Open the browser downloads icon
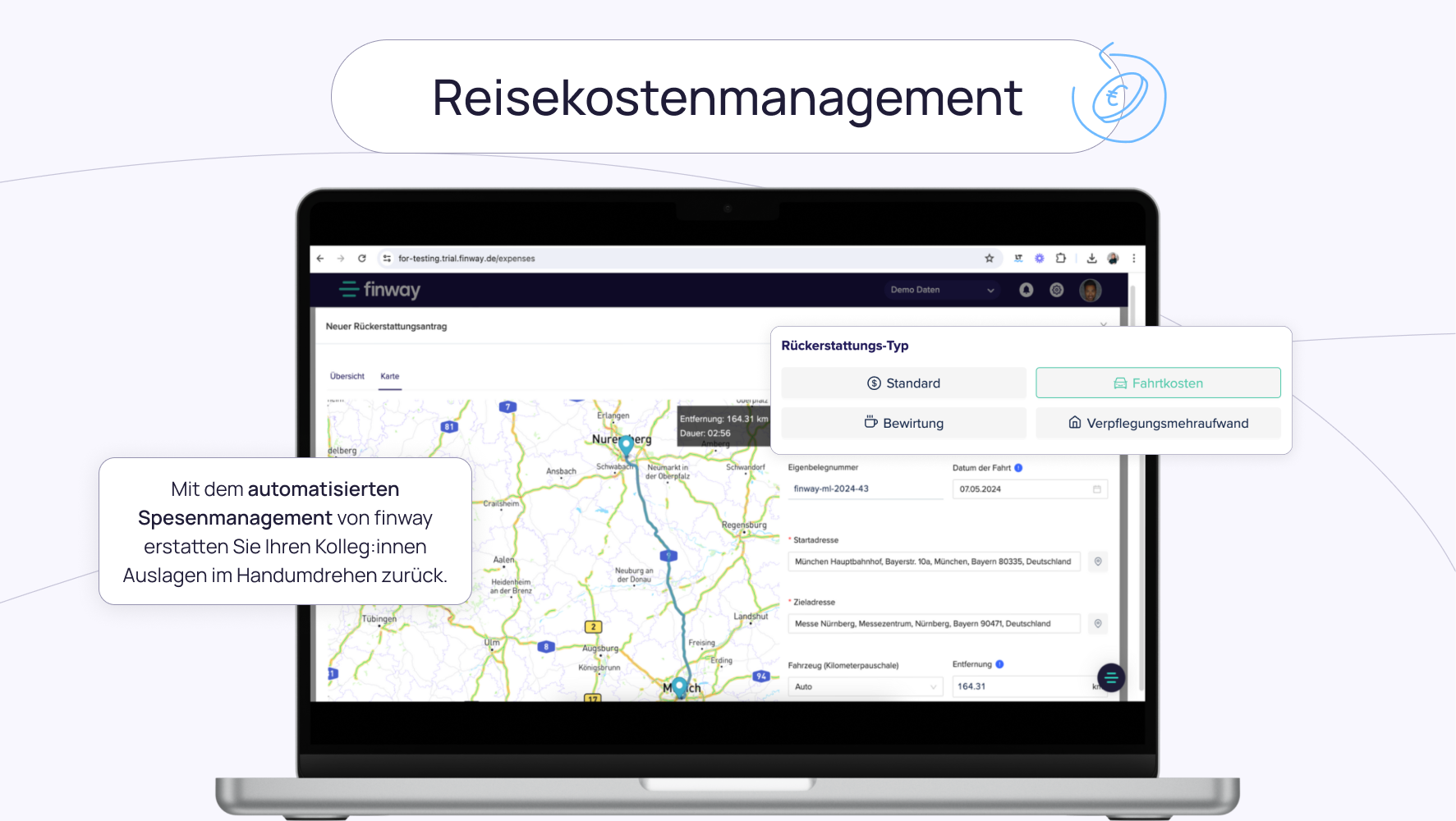Screen dimensions: 1456x821 click(x=1091, y=259)
